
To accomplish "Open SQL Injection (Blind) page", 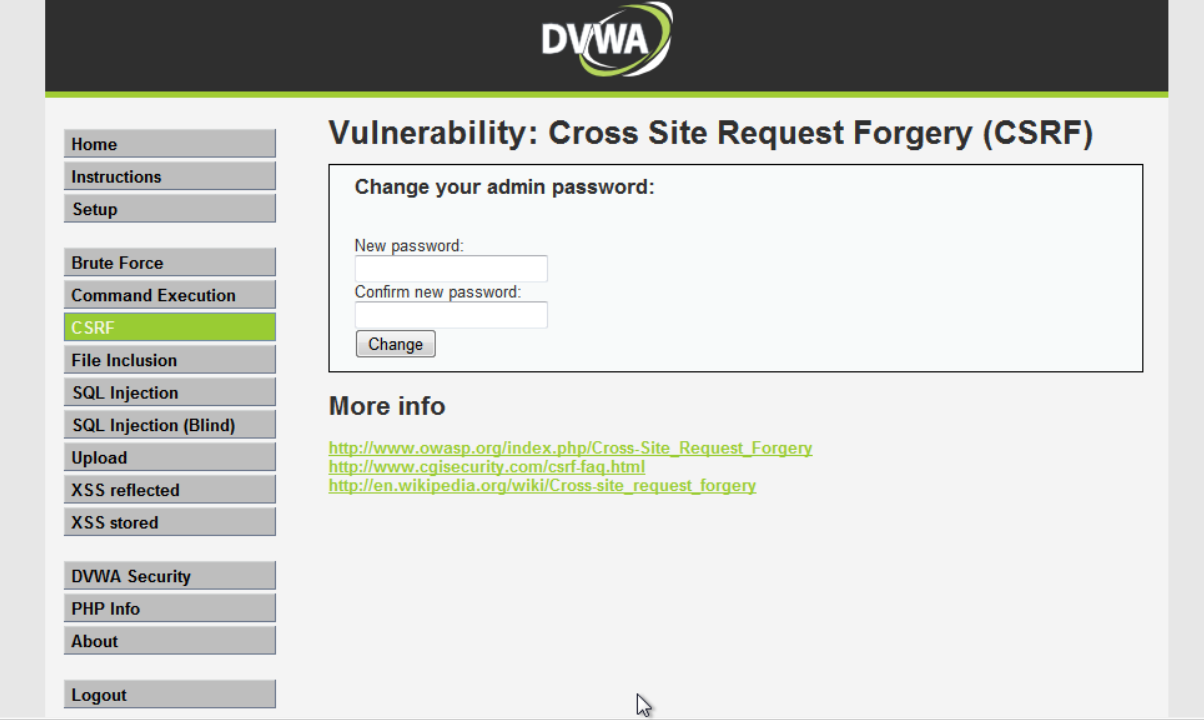I will click(169, 425).
